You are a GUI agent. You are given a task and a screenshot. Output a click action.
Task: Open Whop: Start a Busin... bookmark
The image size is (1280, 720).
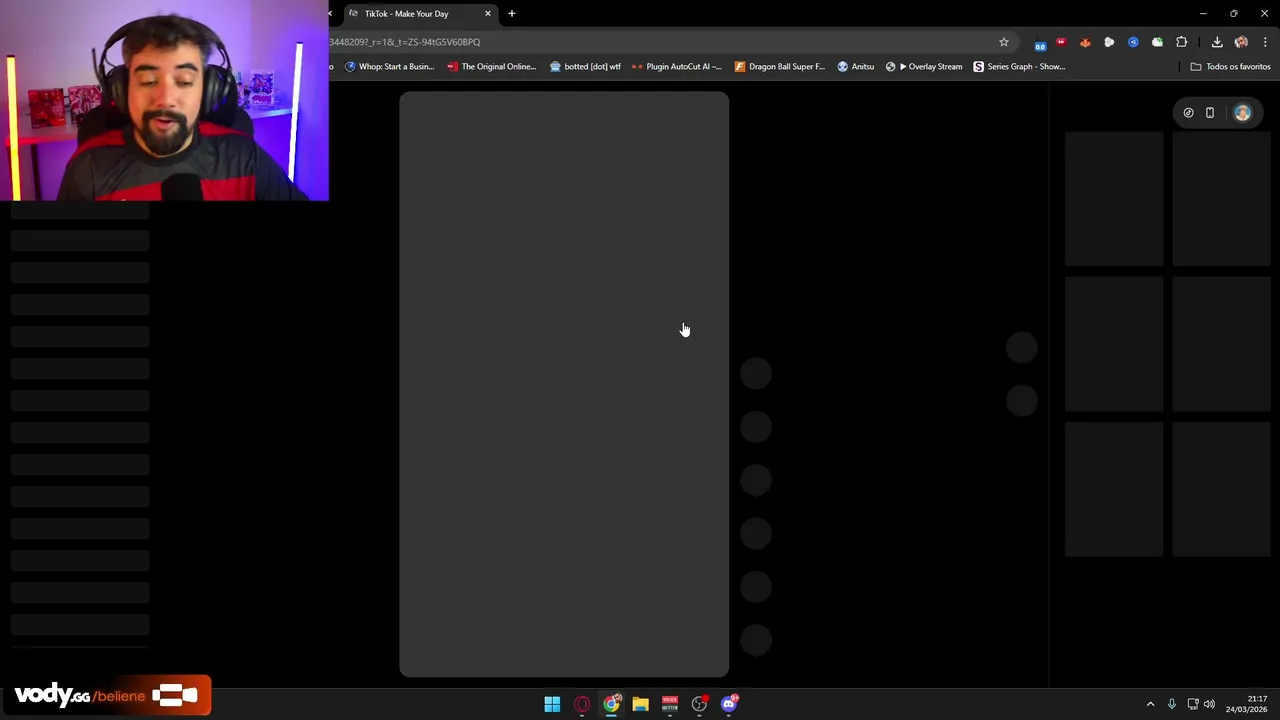tap(389, 67)
